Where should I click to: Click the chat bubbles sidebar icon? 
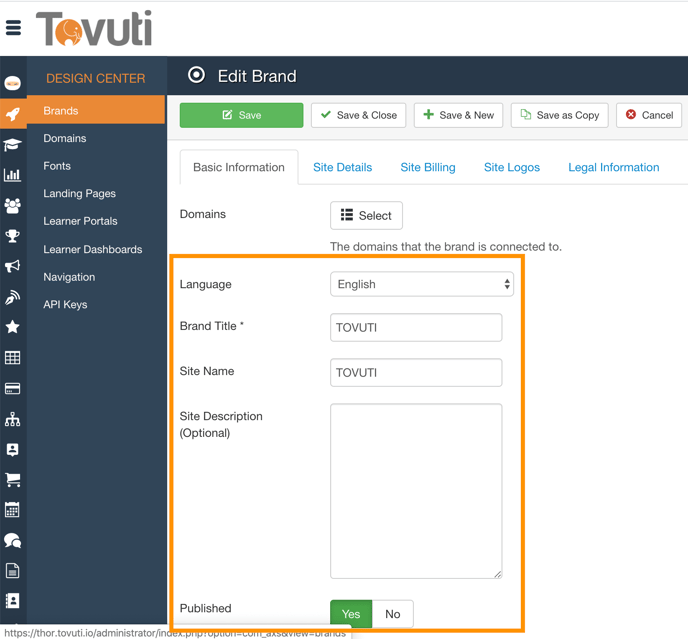pyautogui.click(x=13, y=541)
